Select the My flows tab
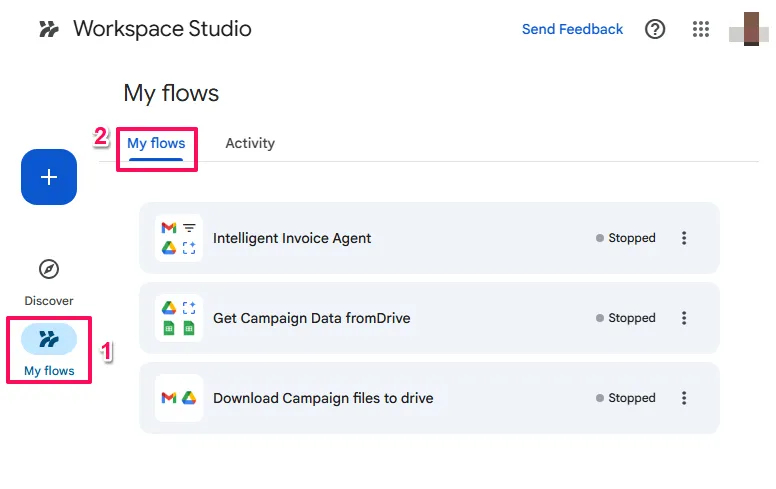Viewport: 776px width, 489px height. click(x=156, y=143)
